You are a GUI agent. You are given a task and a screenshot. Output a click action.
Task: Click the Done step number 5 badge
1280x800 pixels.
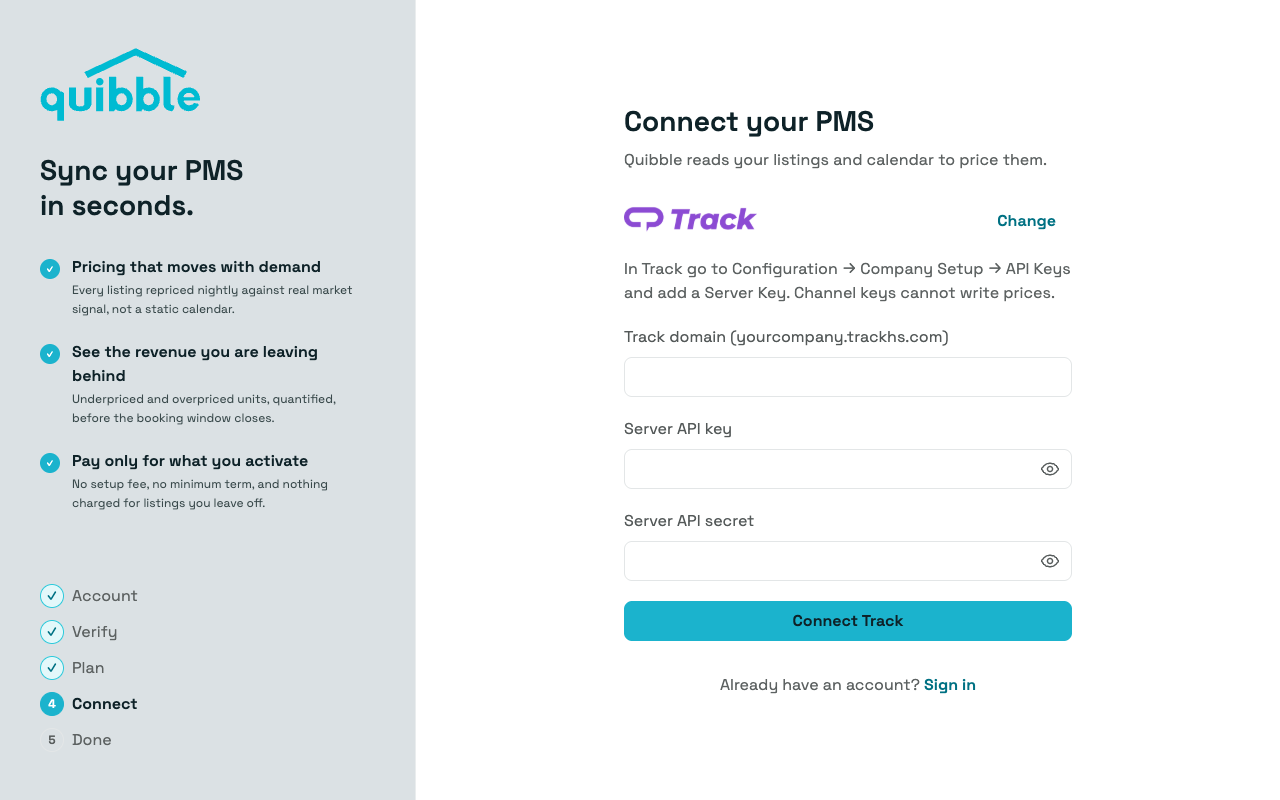[52, 740]
